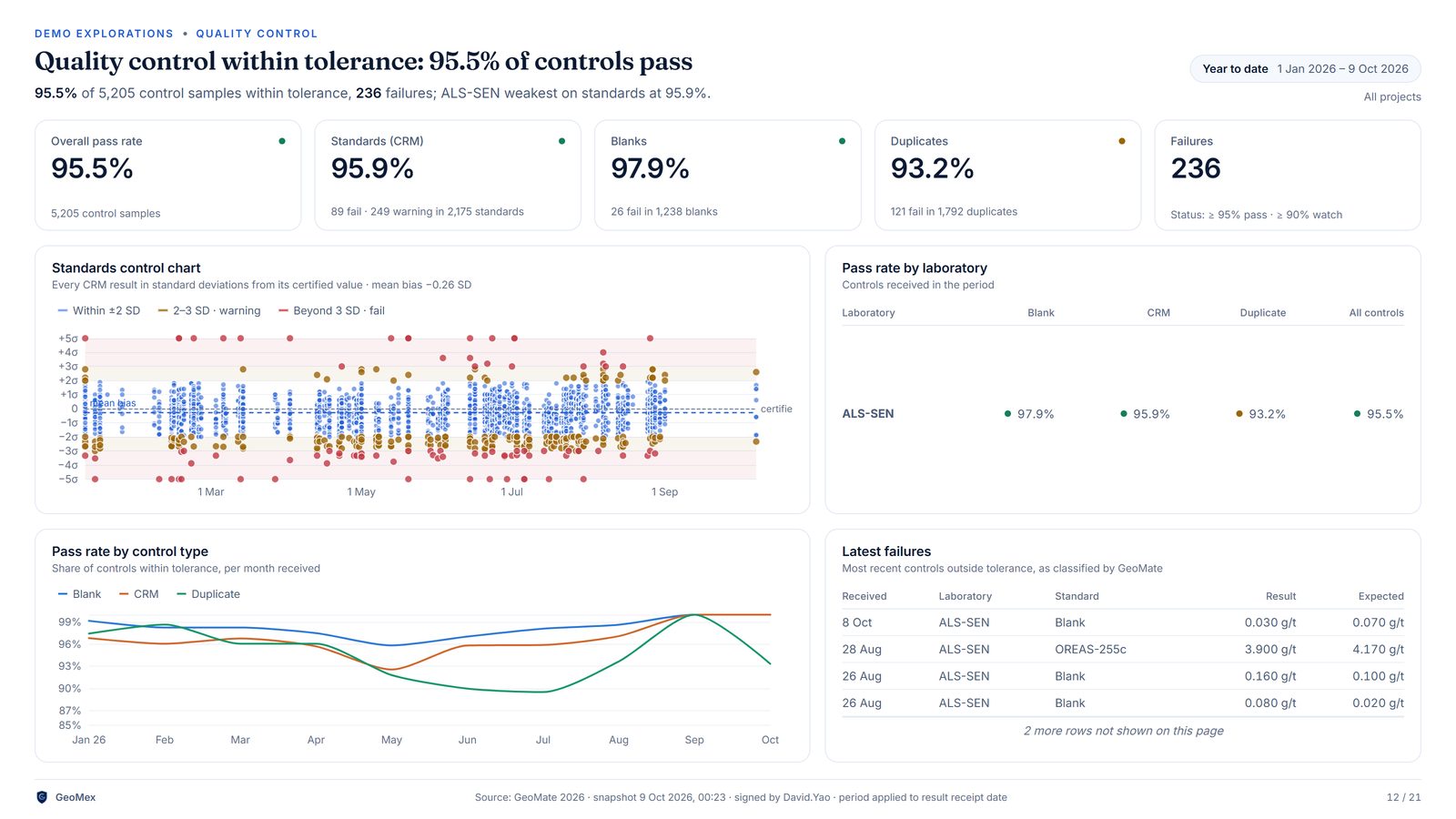1456x819 pixels.
Task: Go to Demo Explorations breadcrumb
Action: pyautogui.click(x=104, y=34)
